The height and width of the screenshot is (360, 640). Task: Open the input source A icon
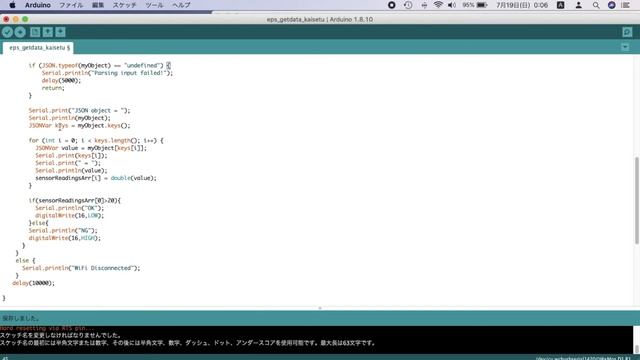point(560,5)
